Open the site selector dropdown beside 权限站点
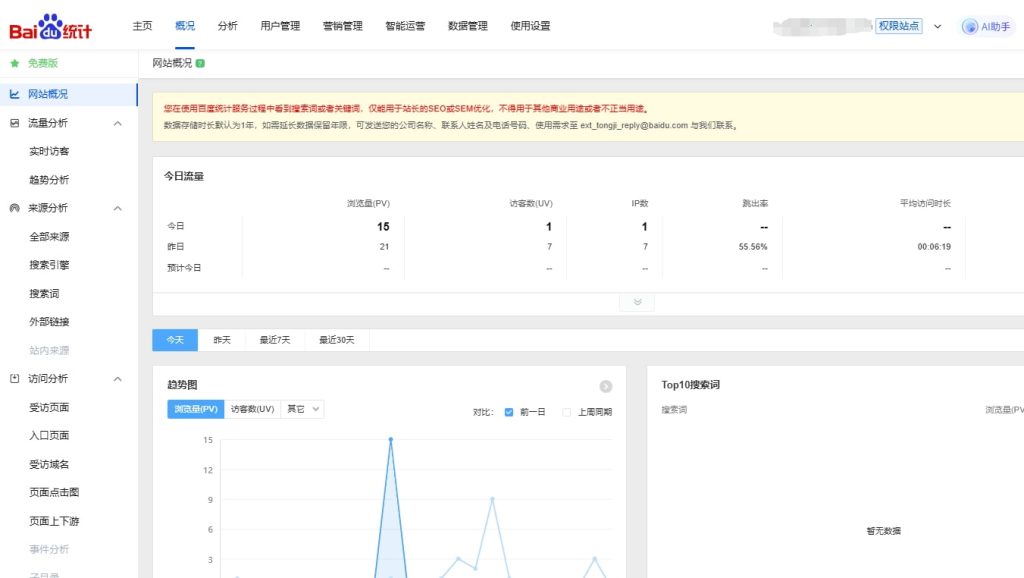This screenshot has width=1024, height=578. pos(937,27)
